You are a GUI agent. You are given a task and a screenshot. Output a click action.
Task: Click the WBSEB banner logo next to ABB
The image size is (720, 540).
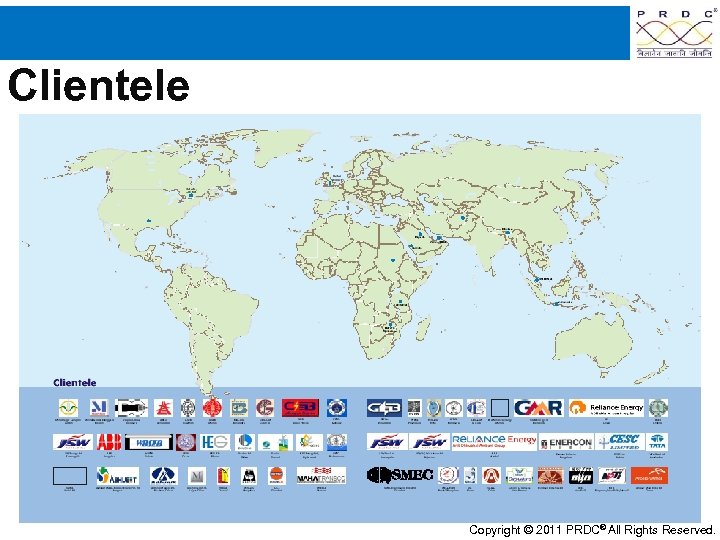click(x=149, y=443)
